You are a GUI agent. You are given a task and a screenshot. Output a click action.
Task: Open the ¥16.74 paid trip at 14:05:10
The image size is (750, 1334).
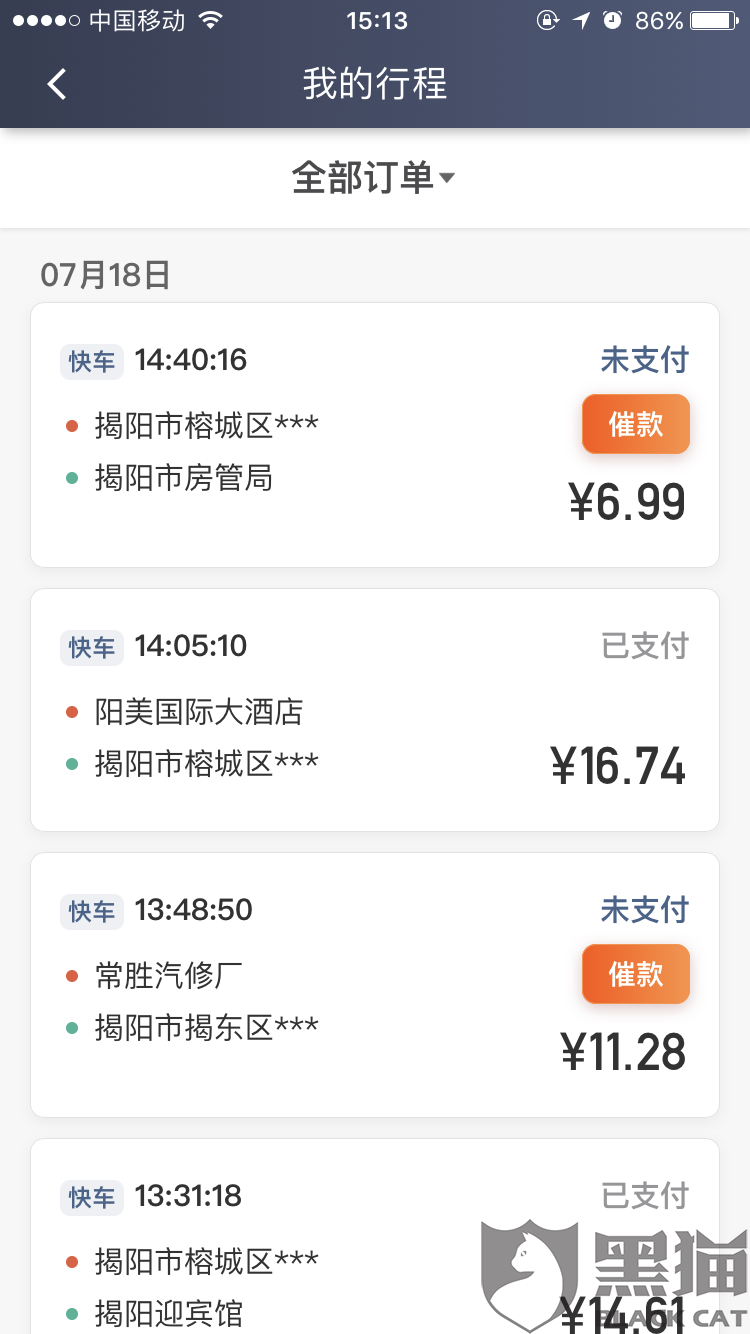pyautogui.click(x=374, y=709)
